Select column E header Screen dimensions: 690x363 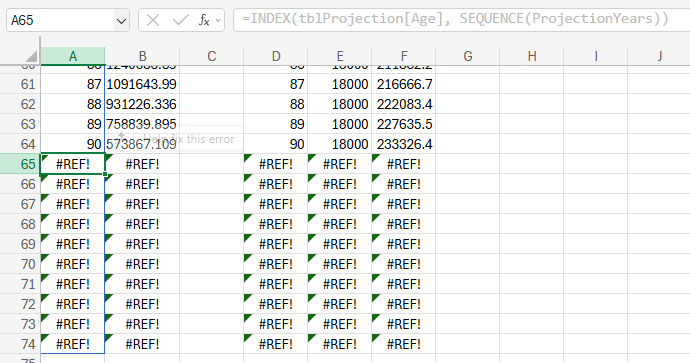340,56
